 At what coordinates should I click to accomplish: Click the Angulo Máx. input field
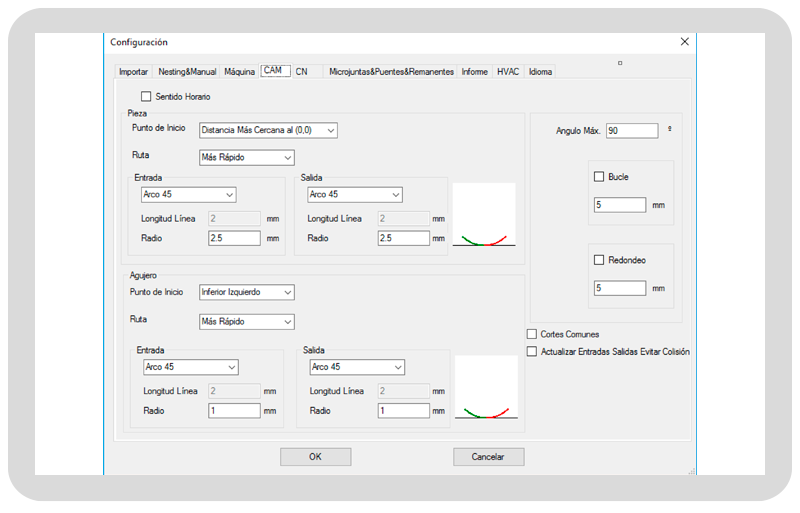(632, 131)
